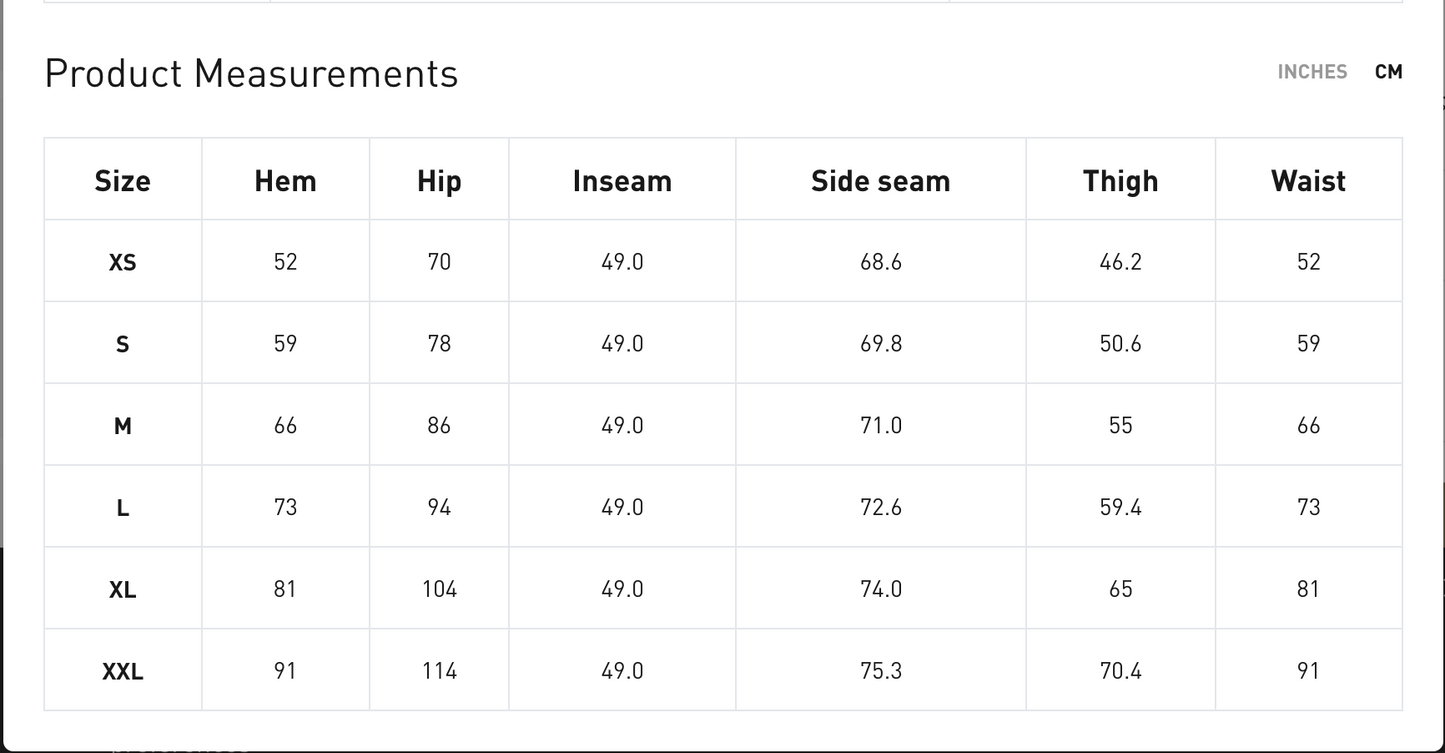Select the S size row label

122,345
